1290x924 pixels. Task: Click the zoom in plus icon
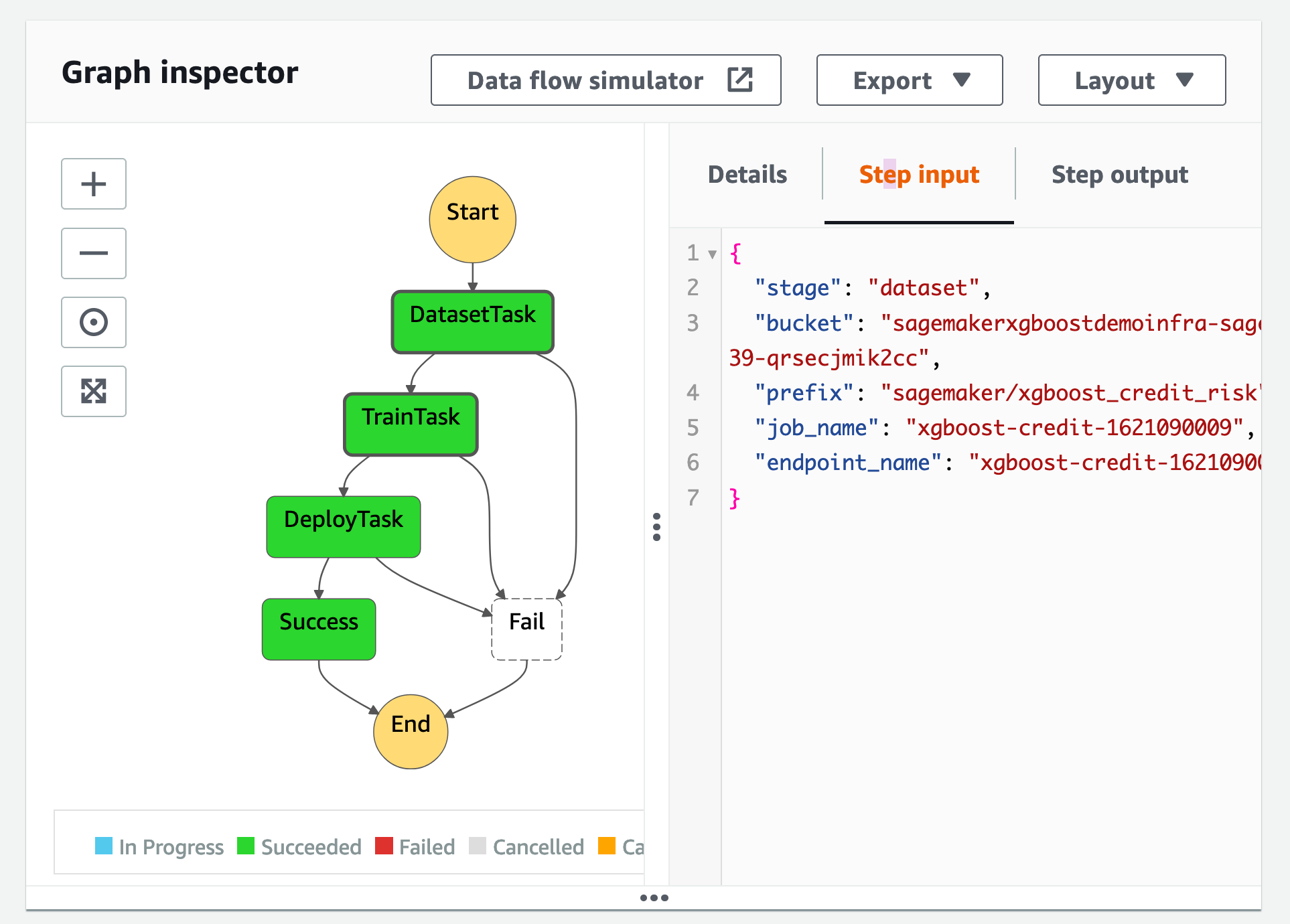94,184
